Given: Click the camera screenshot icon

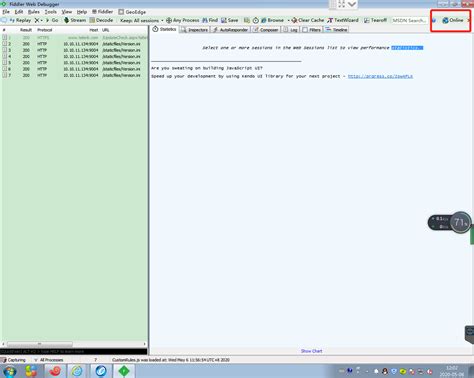Looking at the screenshot, I should pyautogui.click(x=247, y=20).
